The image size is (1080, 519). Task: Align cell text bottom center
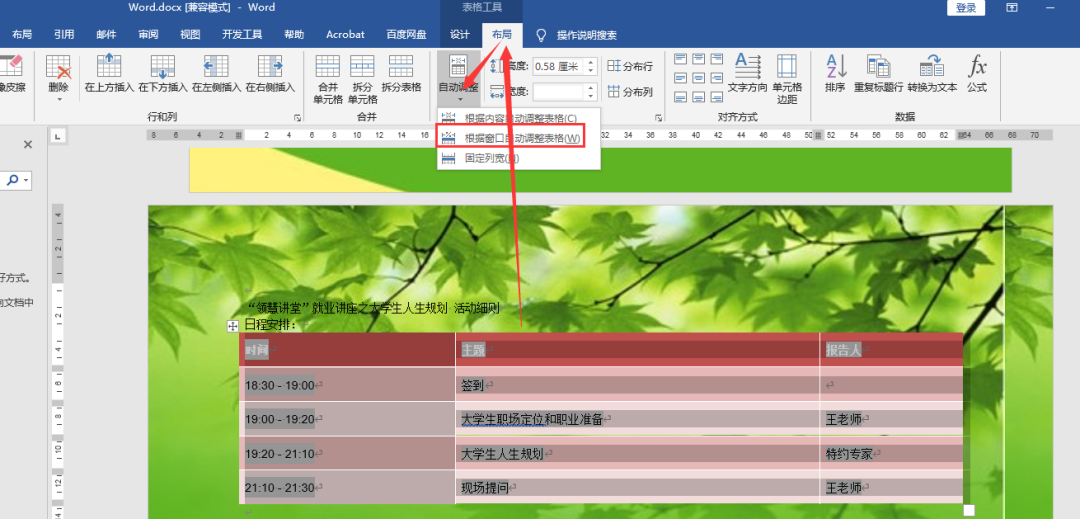(x=698, y=96)
